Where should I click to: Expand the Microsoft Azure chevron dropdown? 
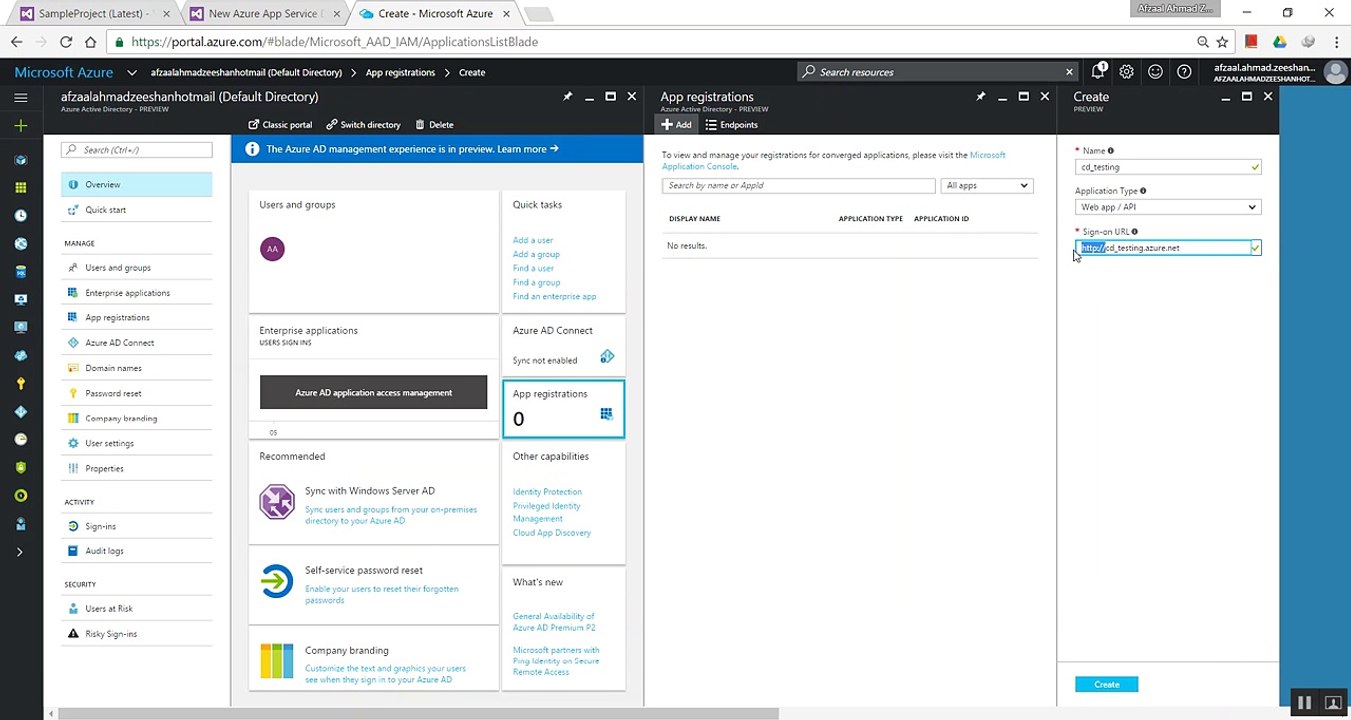pyautogui.click(x=132, y=72)
